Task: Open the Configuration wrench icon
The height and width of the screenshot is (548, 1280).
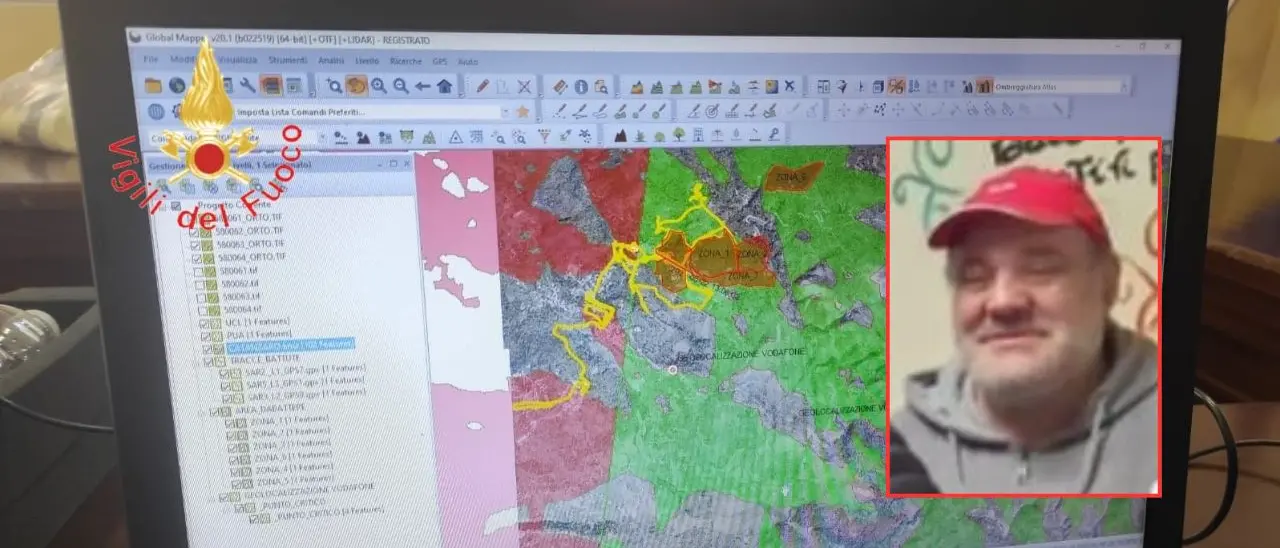Action: pos(247,85)
